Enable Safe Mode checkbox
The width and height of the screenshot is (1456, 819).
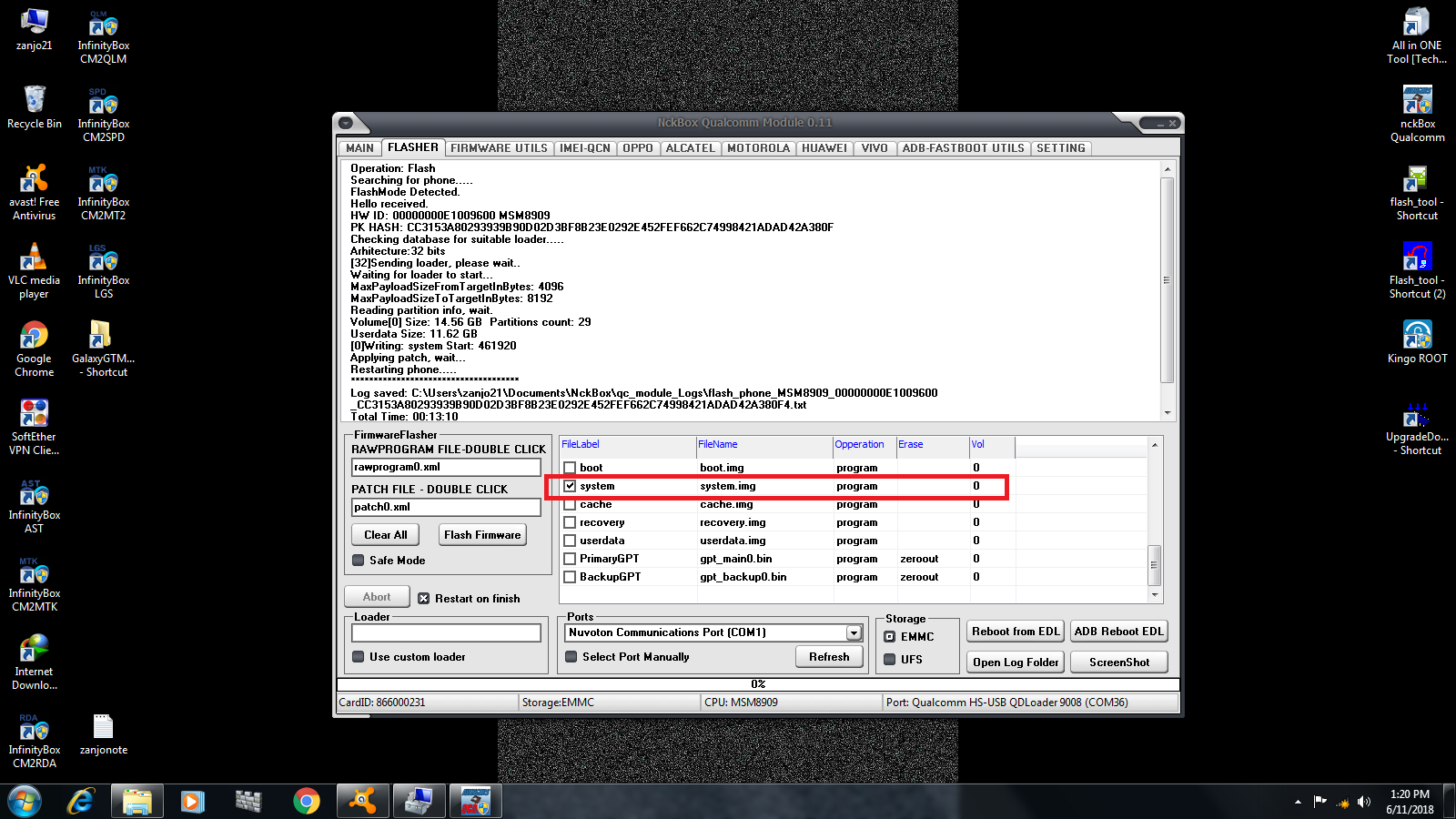pos(359,561)
